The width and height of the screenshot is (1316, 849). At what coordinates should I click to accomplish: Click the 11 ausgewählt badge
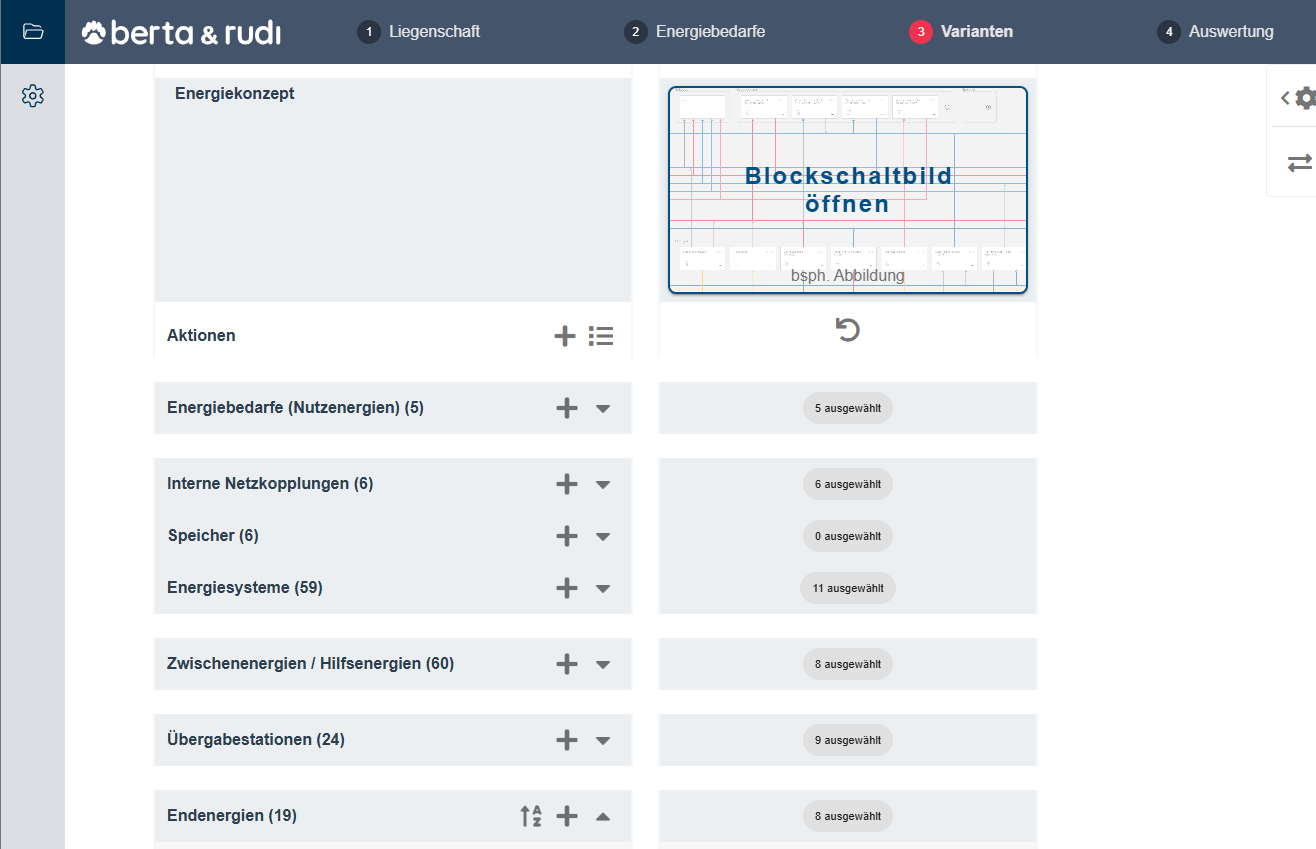847,588
